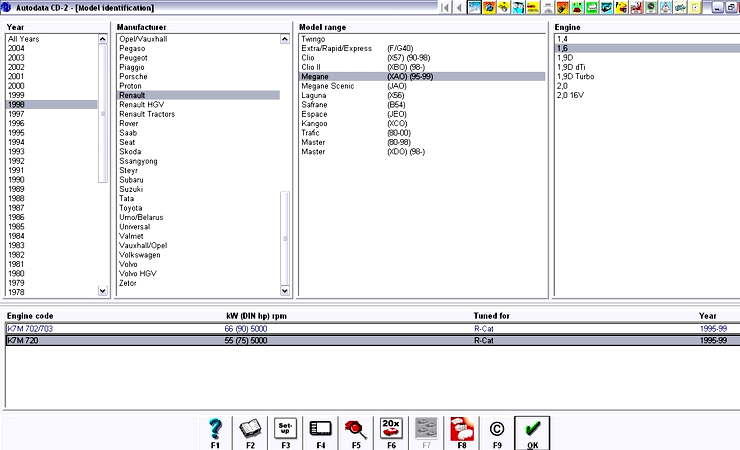
Task: Click the pale yellow icon with blue key in toolbar
Action: coord(680,8)
